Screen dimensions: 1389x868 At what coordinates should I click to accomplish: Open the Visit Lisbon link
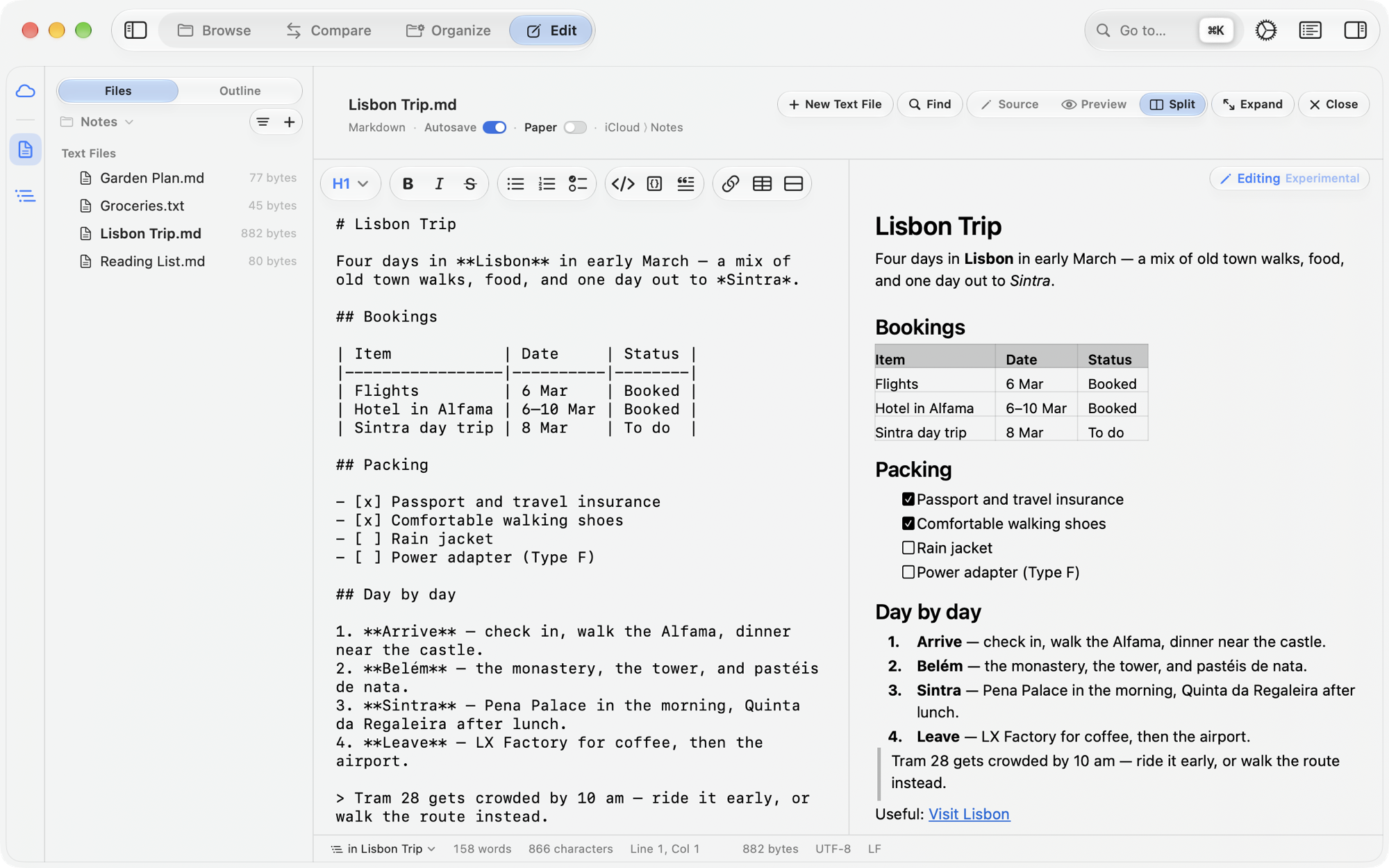[x=969, y=814]
